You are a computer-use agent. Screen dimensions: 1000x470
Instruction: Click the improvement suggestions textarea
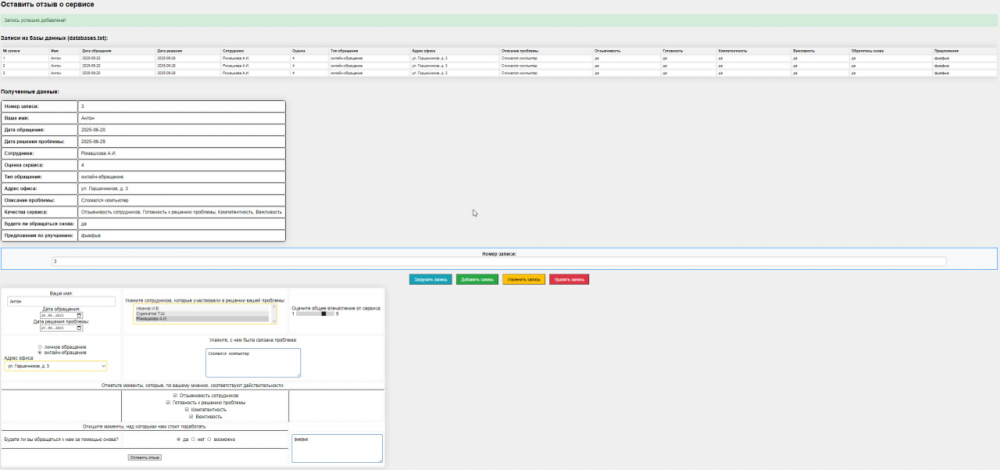coord(337,448)
